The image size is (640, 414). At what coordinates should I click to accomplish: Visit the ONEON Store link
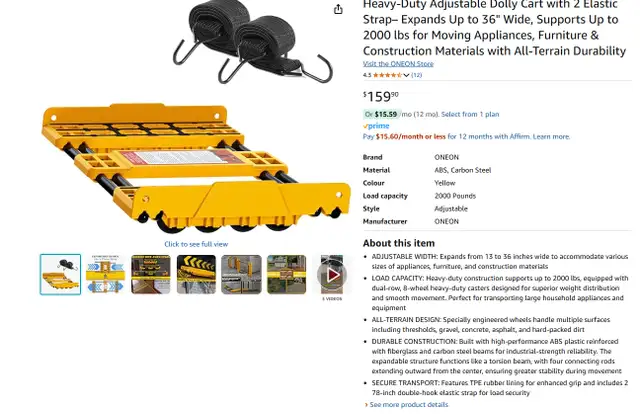398,64
